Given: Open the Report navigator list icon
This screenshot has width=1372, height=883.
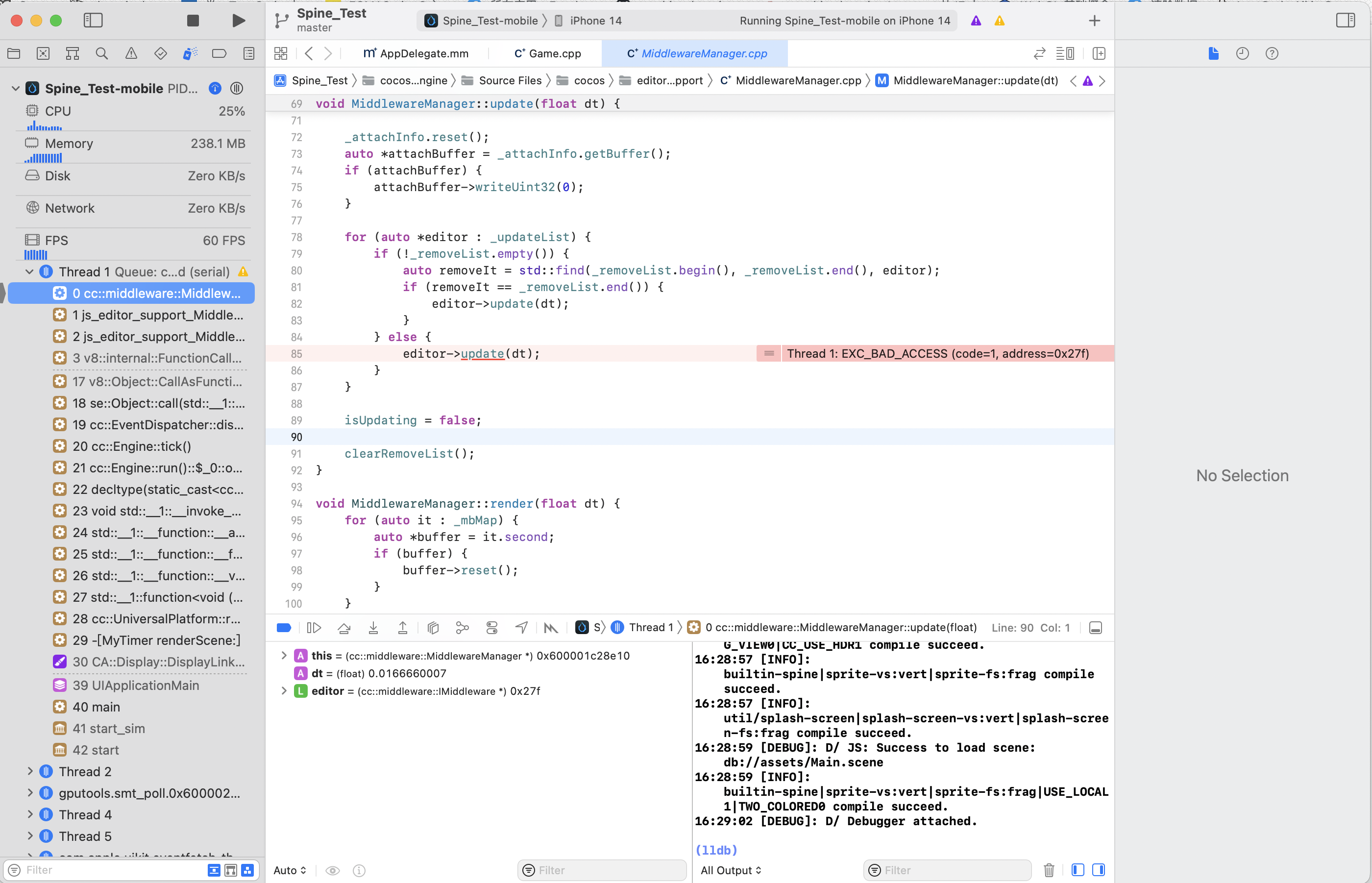Looking at the screenshot, I should tap(248, 53).
